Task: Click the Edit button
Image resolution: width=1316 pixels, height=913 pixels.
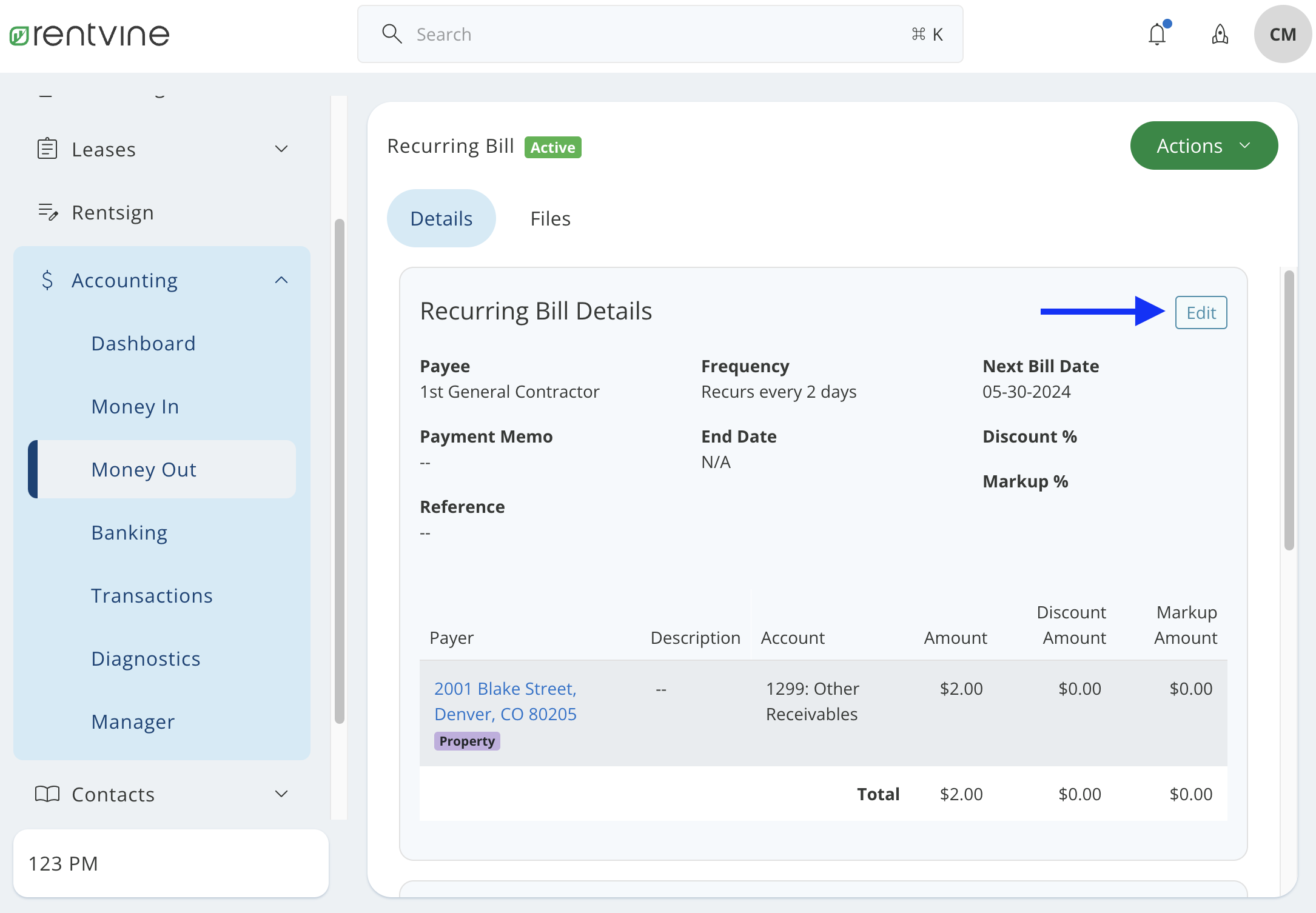Action: click(x=1201, y=312)
